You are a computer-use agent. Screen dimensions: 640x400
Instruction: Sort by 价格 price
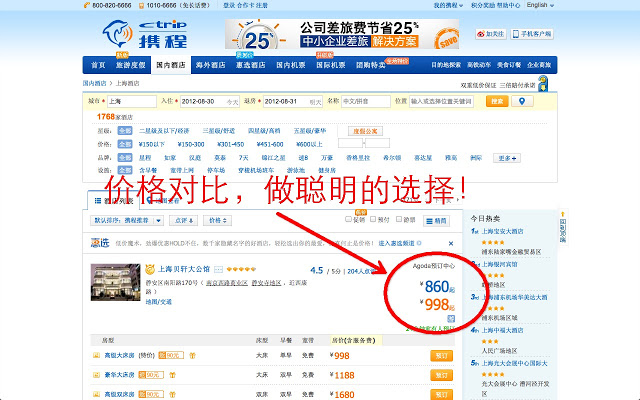pos(218,220)
